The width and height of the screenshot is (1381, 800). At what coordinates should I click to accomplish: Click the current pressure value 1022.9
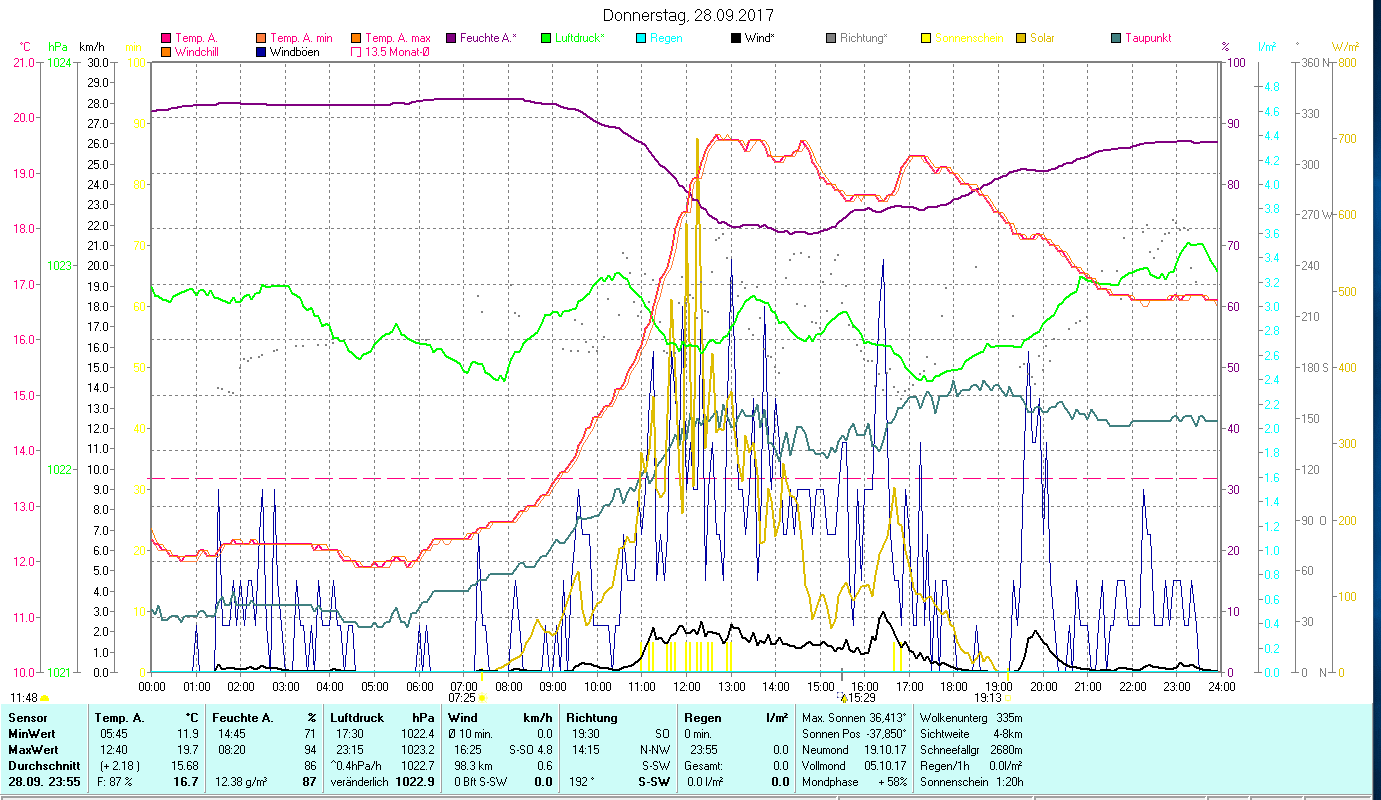(415, 782)
